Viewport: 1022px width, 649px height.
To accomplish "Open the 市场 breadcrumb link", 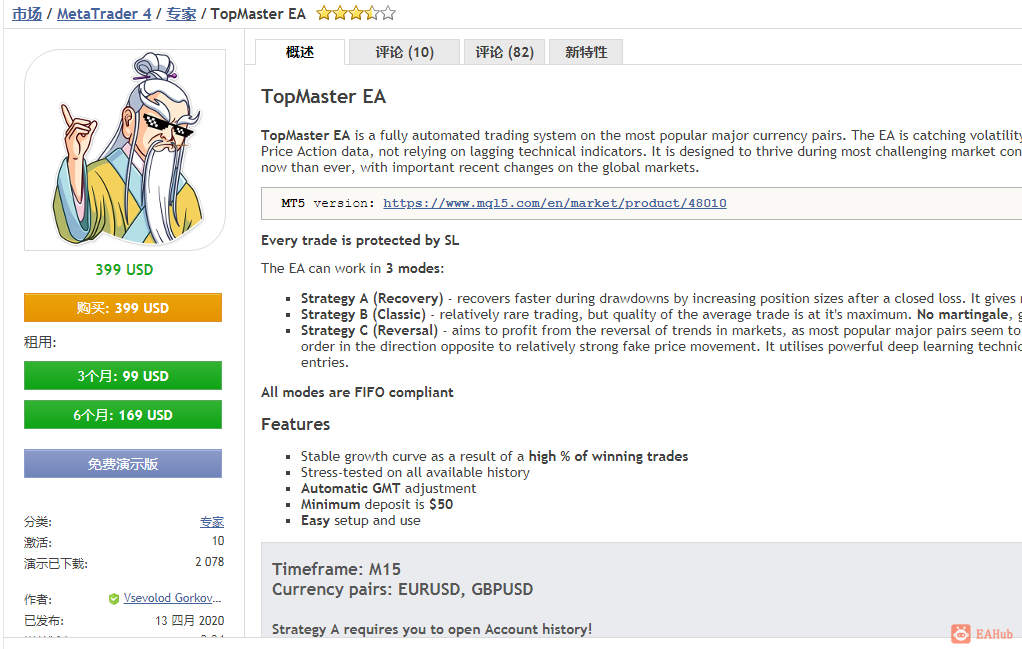I will (27, 14).
